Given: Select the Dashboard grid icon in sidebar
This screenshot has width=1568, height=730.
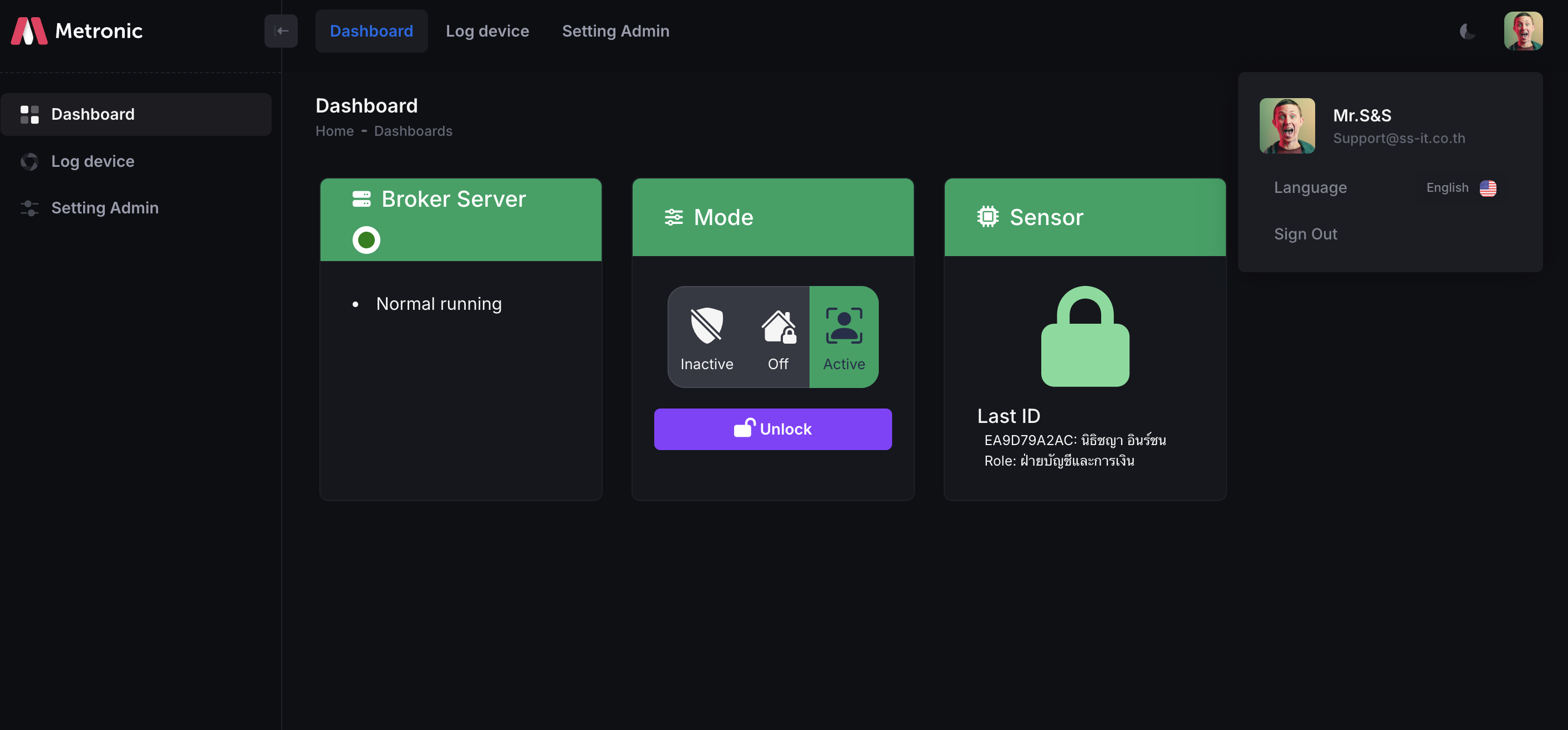Looking at the screenshot, I should pyautogui.click(x=29, y=114).
